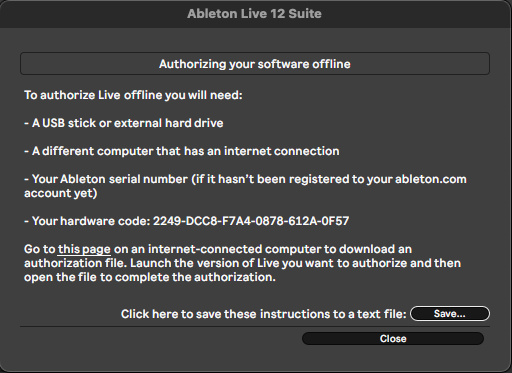The image size is (512, 373).
Task: Click 'A different computer that has an internet connection'
Action: (x=182, y=151)
